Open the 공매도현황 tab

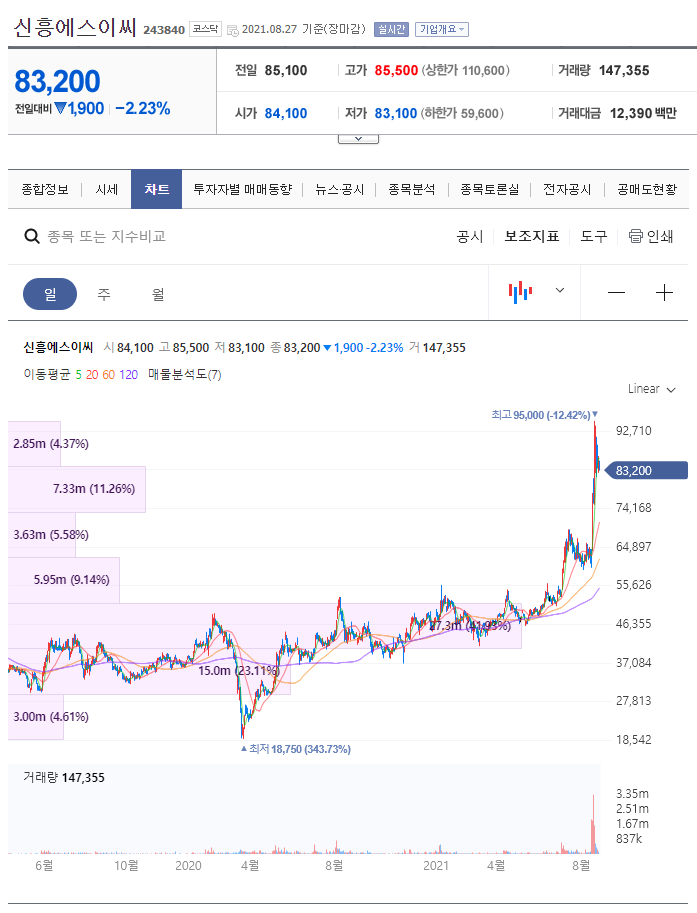click(647, 189)
